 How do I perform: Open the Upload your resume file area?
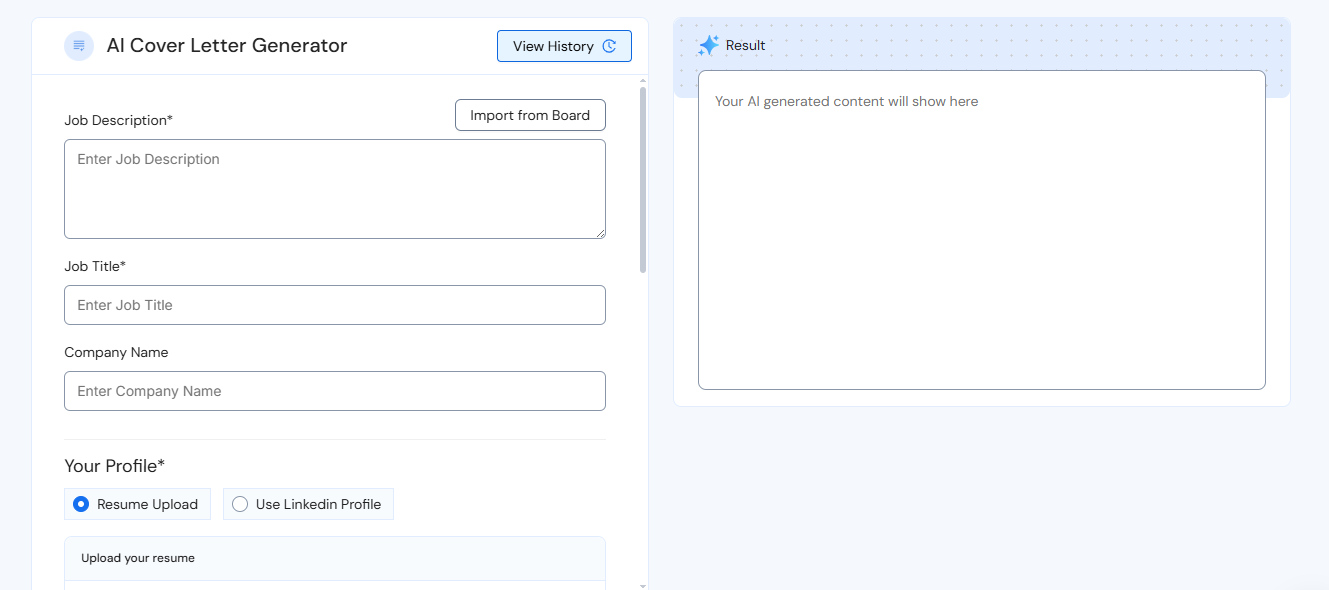(335, 558)
